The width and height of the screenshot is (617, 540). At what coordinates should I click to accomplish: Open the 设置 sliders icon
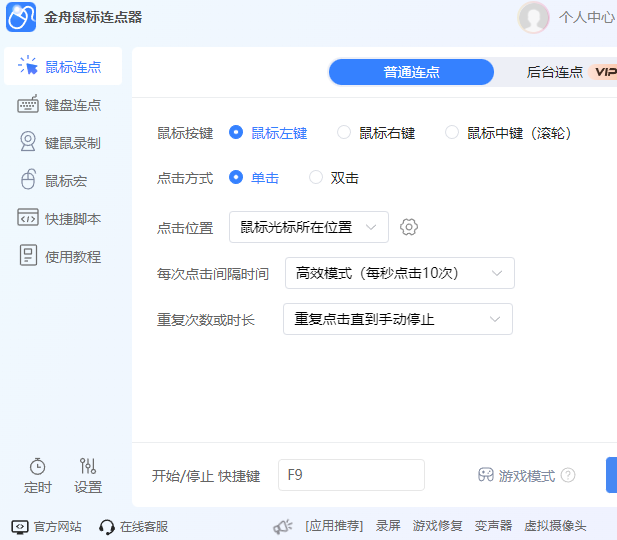point(88,467)
